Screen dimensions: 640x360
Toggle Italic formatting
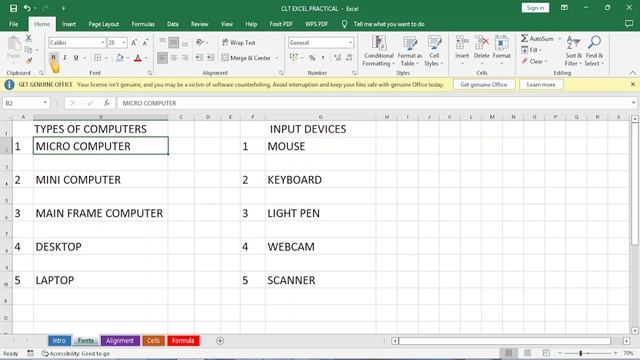point(64,58)
